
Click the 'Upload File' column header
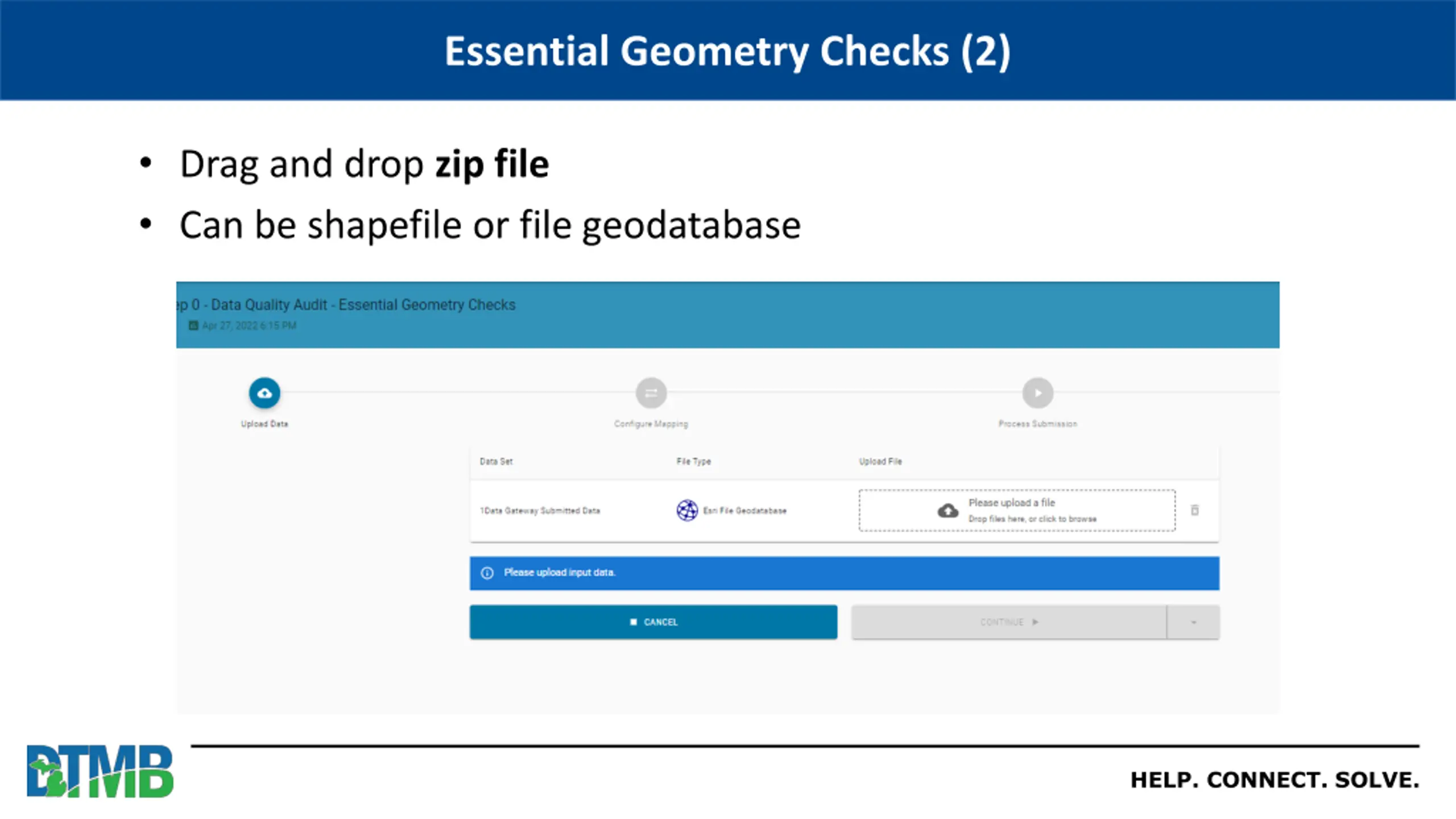click(x=880, y=461)
